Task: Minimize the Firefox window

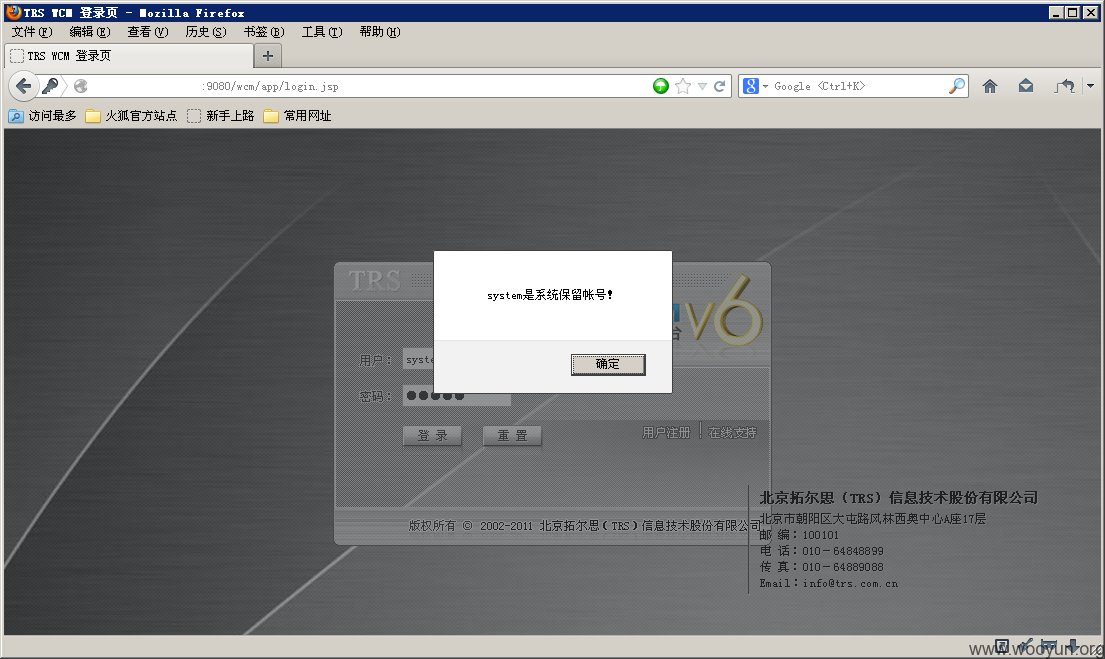Action: coord(1056,12)
